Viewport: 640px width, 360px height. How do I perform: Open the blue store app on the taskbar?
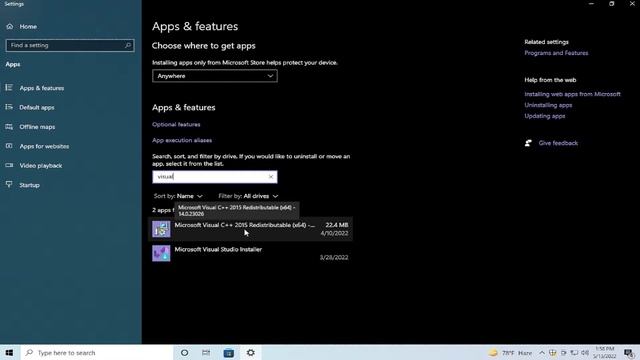[x=229, y=353]
